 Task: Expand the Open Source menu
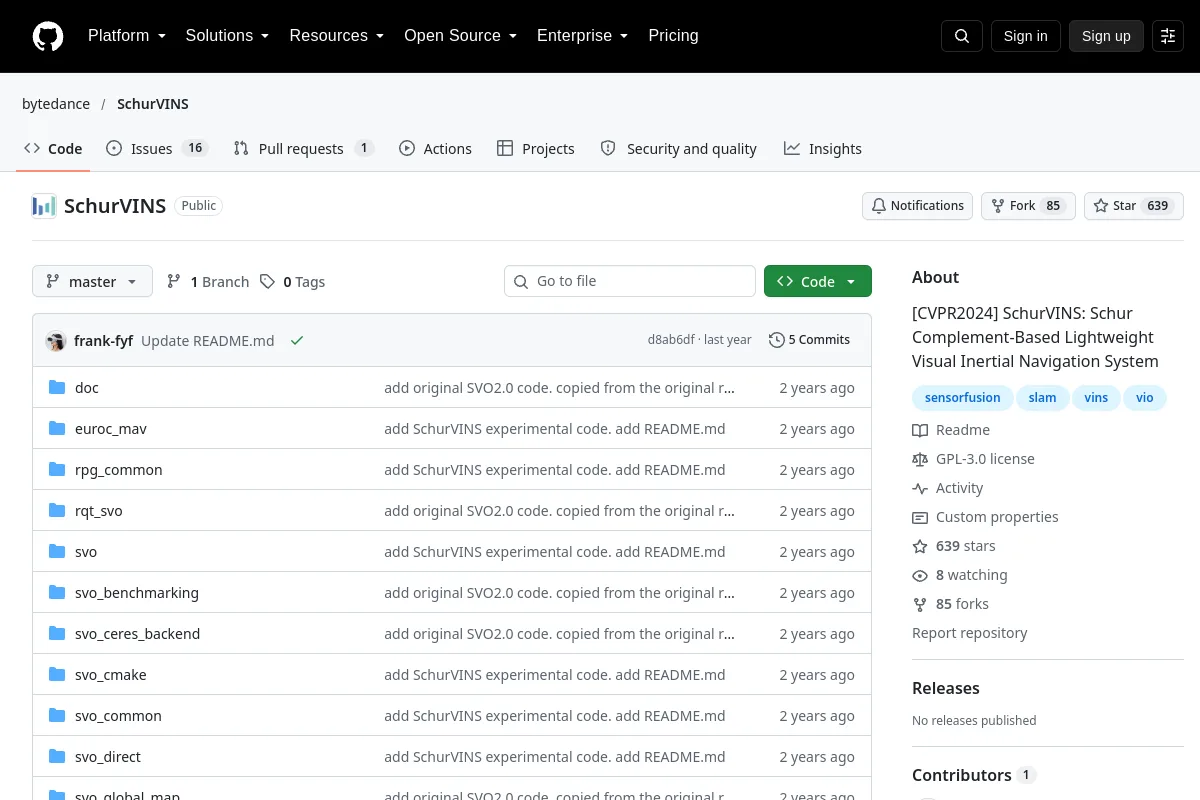coord(460,36)
